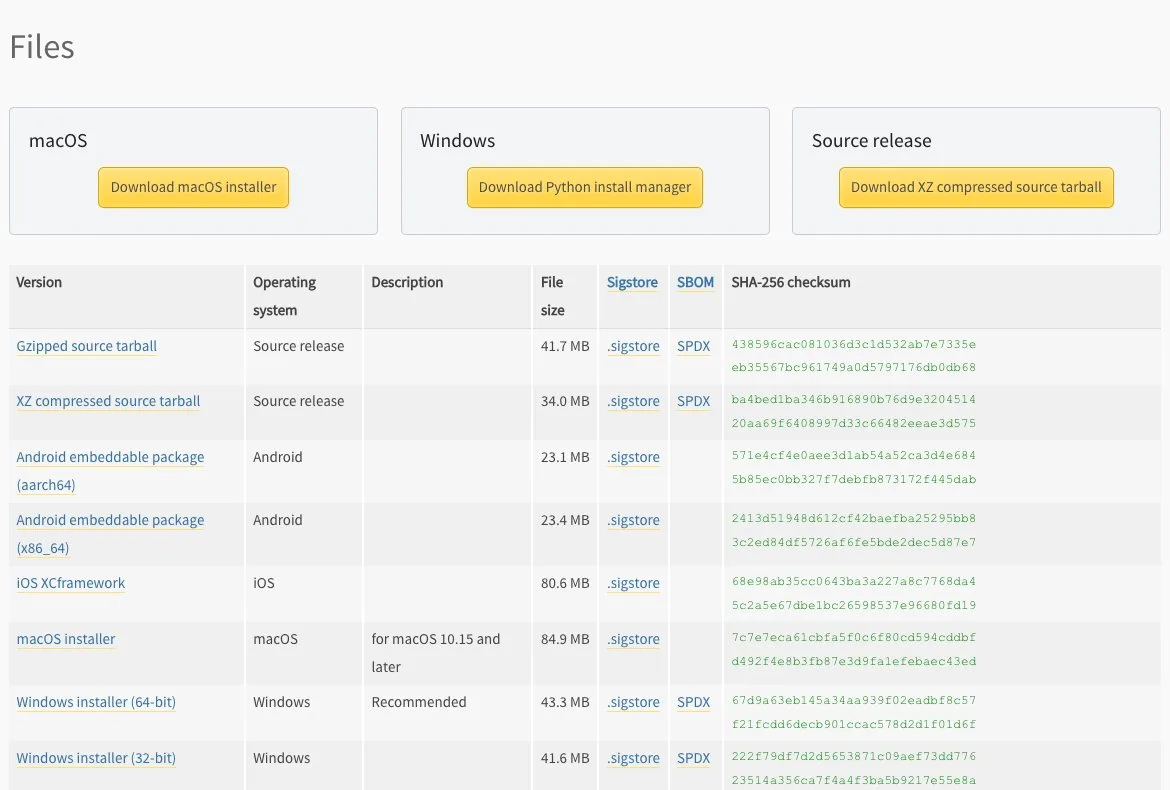Image resolution: width=1170 pixels, height=790 pixels.
Task: Open .sigstore link for XZ compressed tarball row
Action: 634,401
